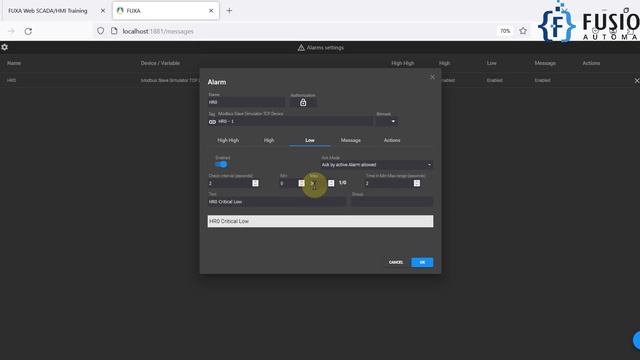Click the Check interval spinner buttons
The width and height of the screenshot is (640, 360).
pos(255,183)
